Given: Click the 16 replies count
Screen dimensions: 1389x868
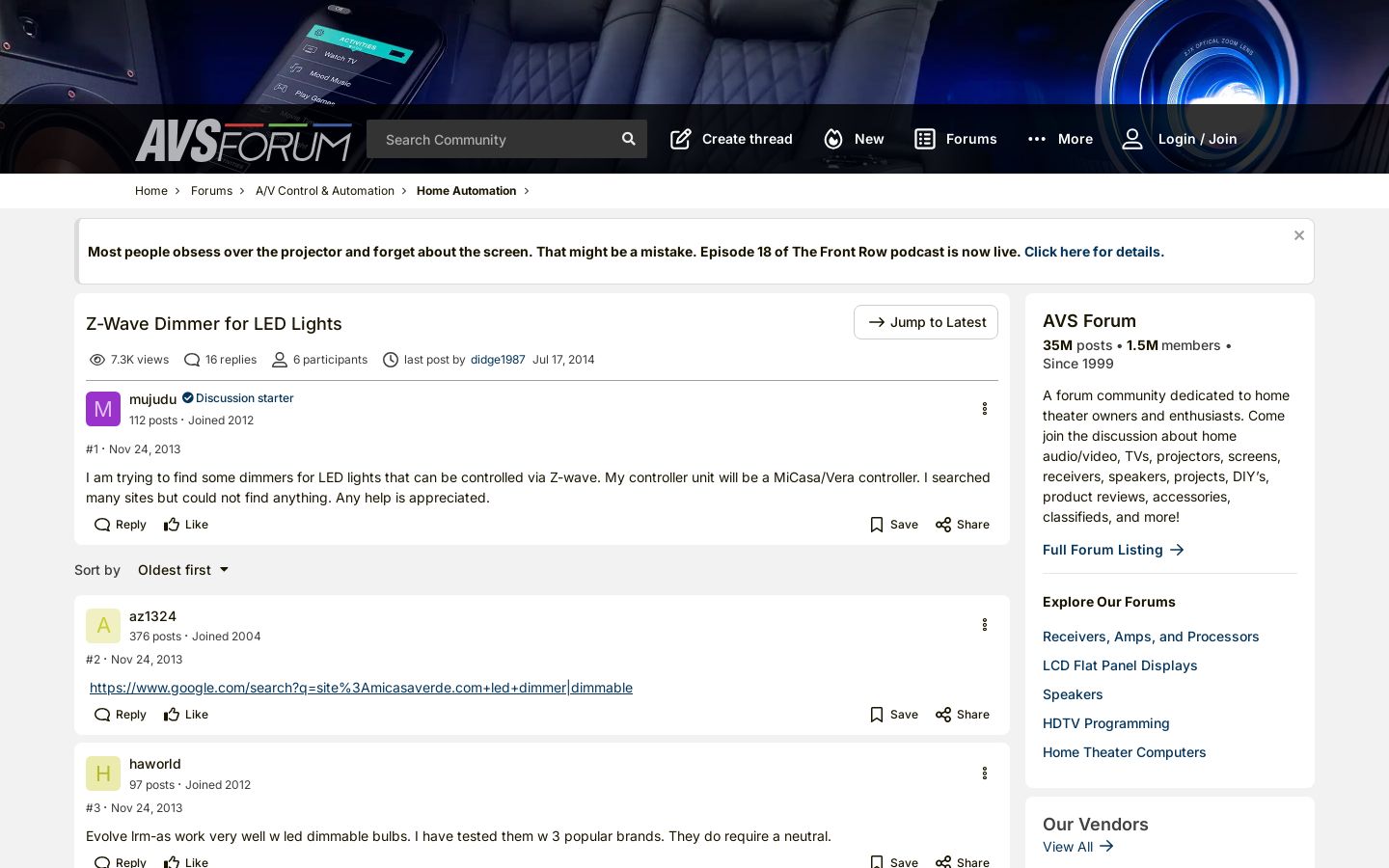Looking at the screenshot, I should coord(221,360).
